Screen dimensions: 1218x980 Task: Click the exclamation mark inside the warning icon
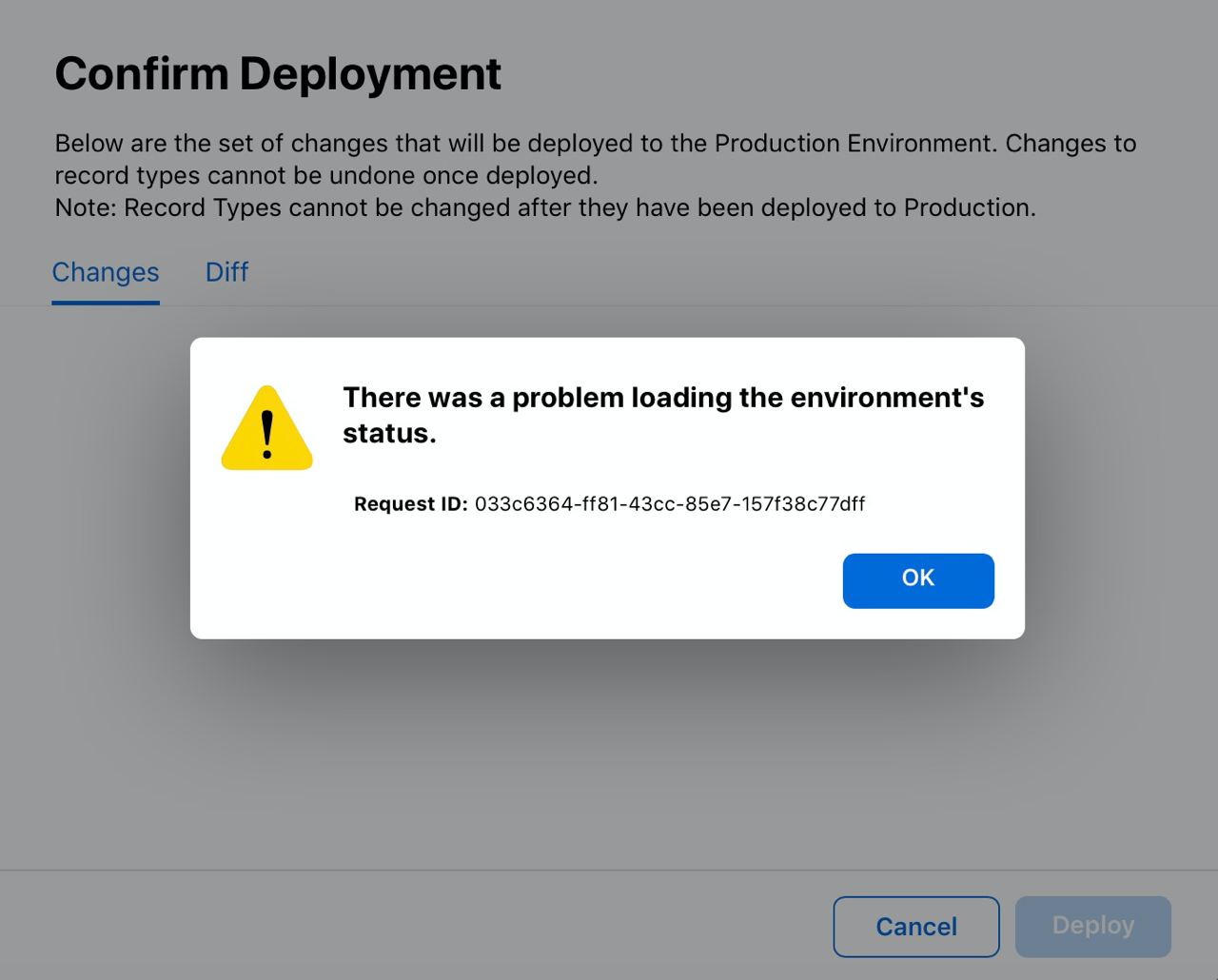point(267,434)
